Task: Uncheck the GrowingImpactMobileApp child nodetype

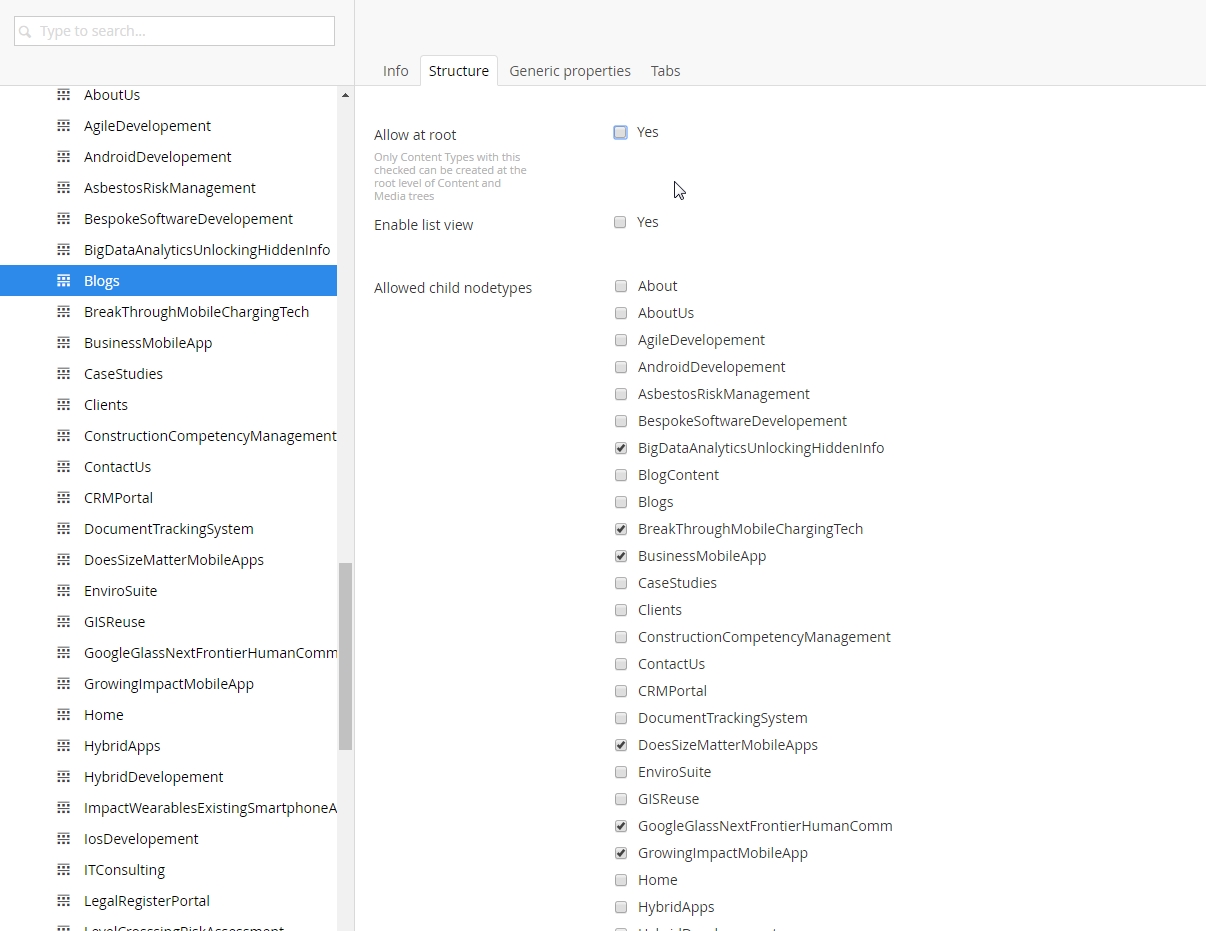Action: pos(621,853)
